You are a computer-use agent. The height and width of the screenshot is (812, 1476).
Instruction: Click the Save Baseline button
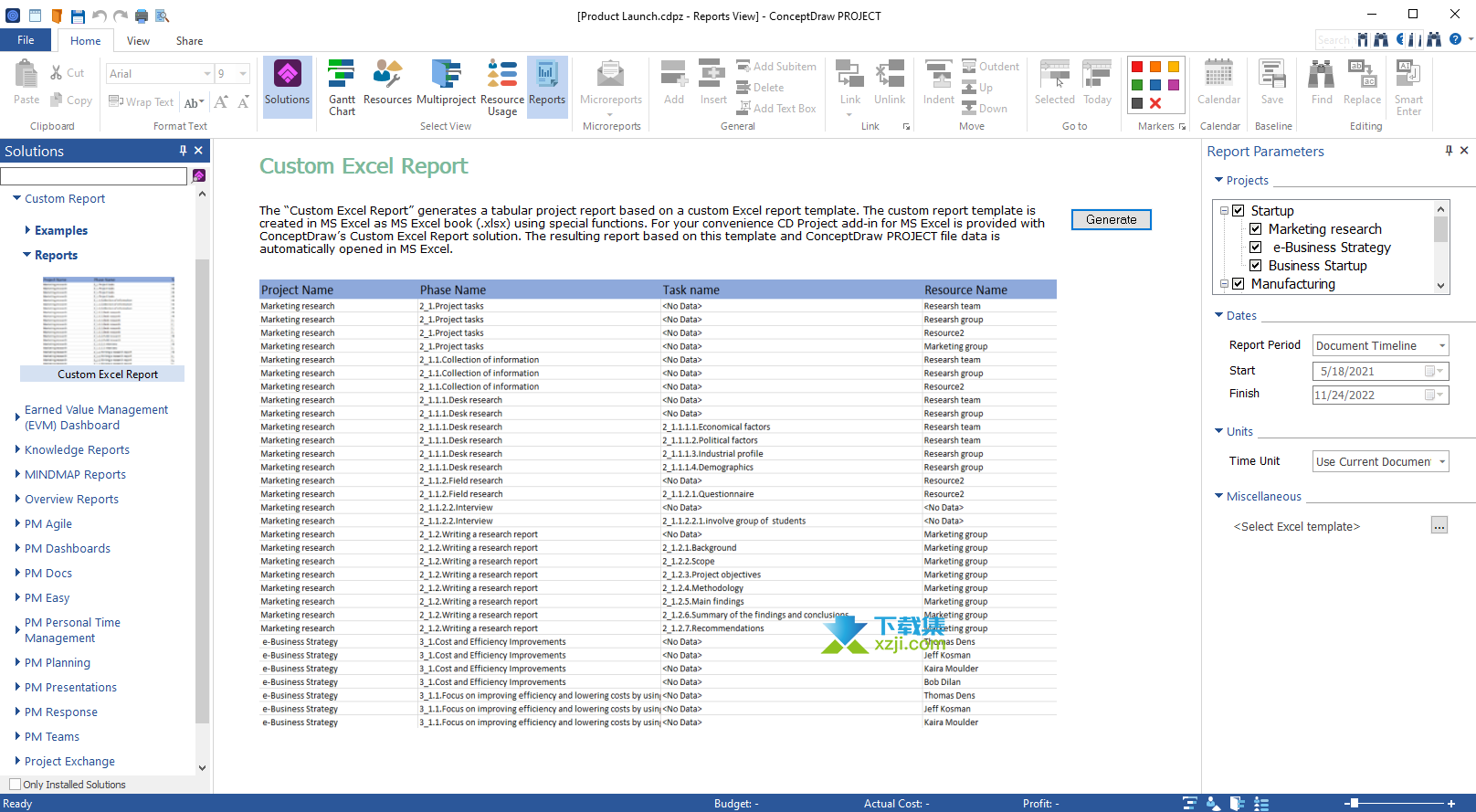pos(1272,82)
